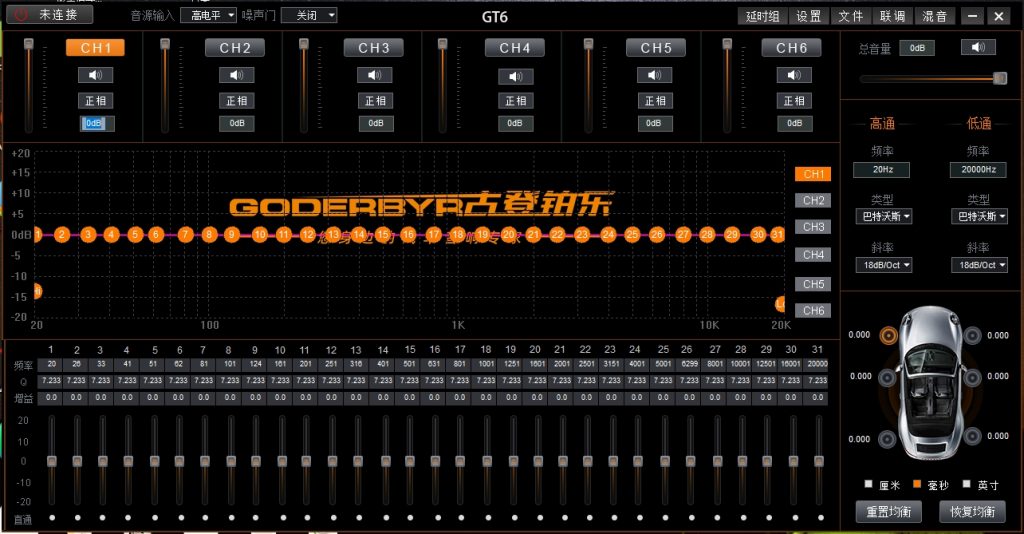Select the front-left speaker on car diagram
Screen dimensions: 1024x534
888,336
